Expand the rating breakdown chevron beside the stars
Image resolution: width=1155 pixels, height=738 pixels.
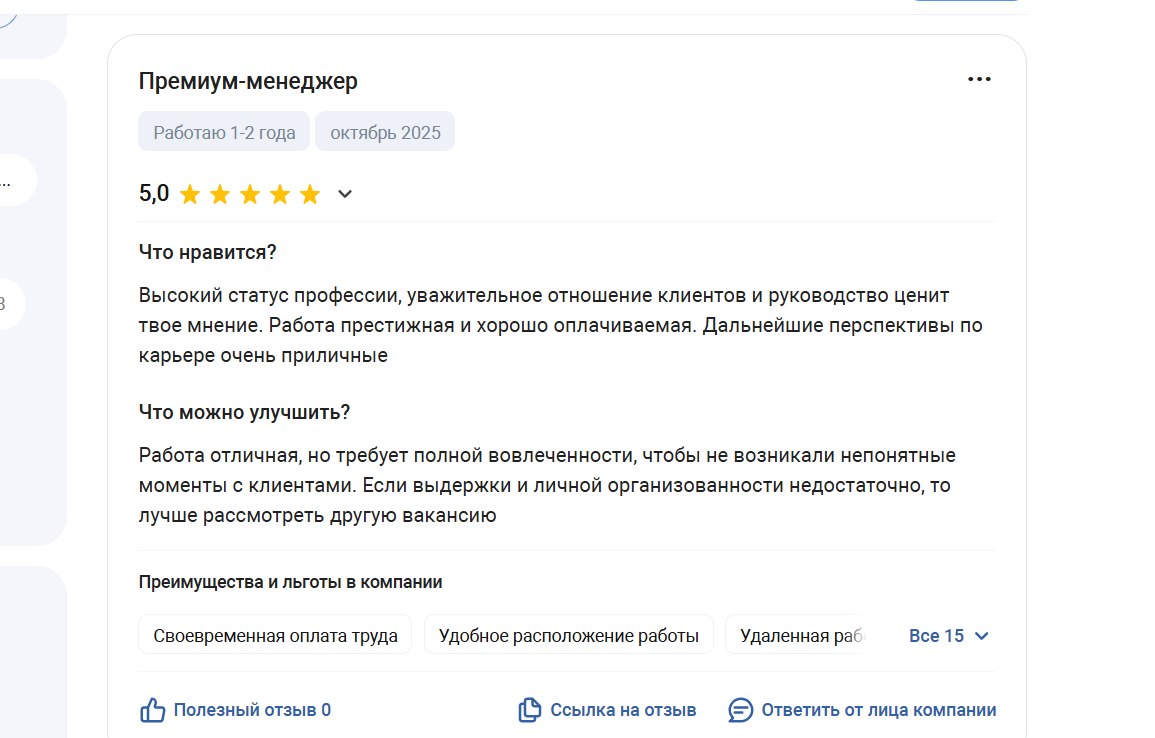click(345, 194)
